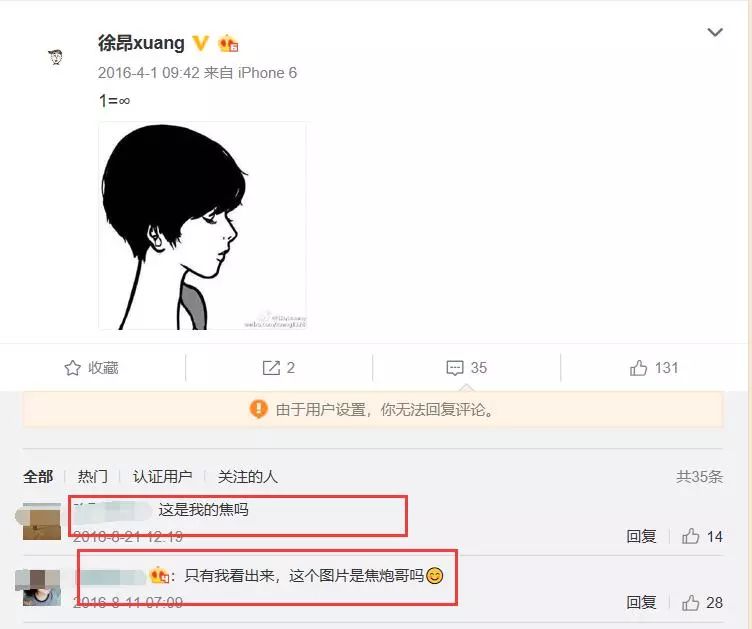
Task: Like the first comment with 14 likes
Action: [x=691, y=536]
